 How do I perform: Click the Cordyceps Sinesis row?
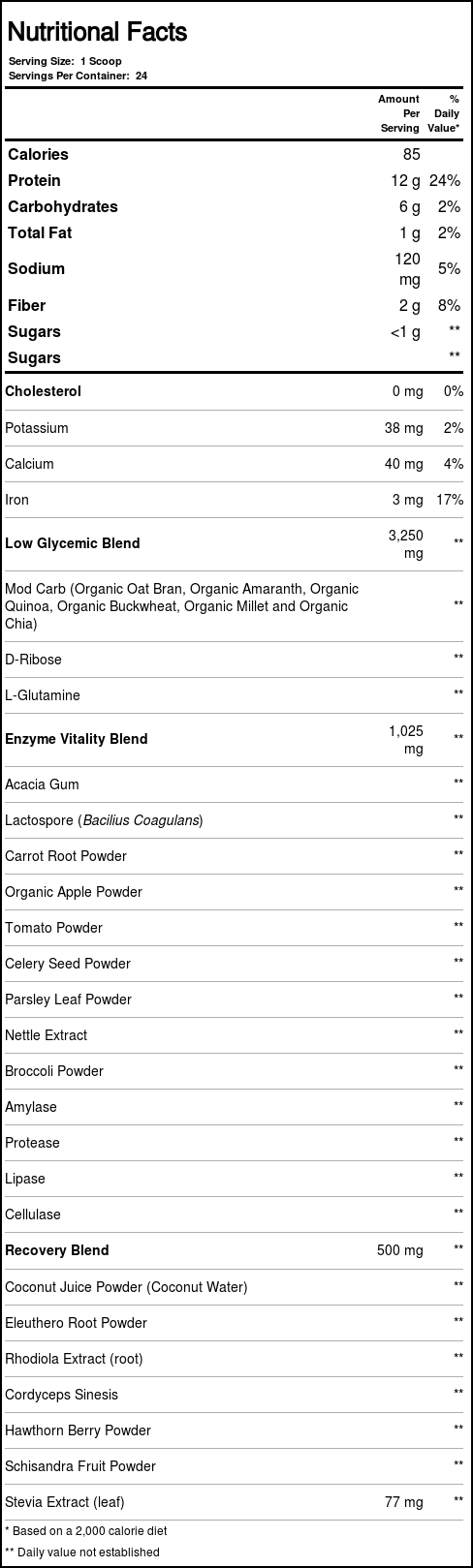tap(236, 1395)
